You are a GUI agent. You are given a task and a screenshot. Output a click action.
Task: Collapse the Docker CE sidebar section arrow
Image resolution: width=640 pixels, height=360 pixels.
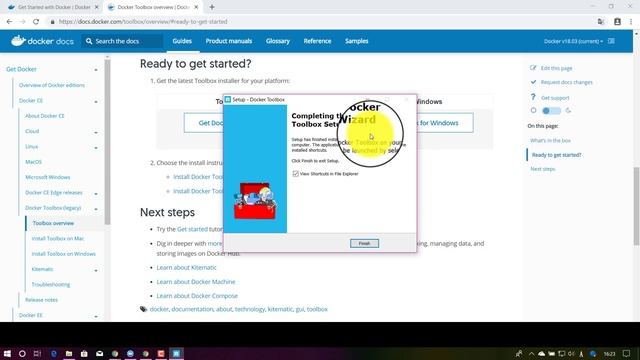tap(96, 101)
